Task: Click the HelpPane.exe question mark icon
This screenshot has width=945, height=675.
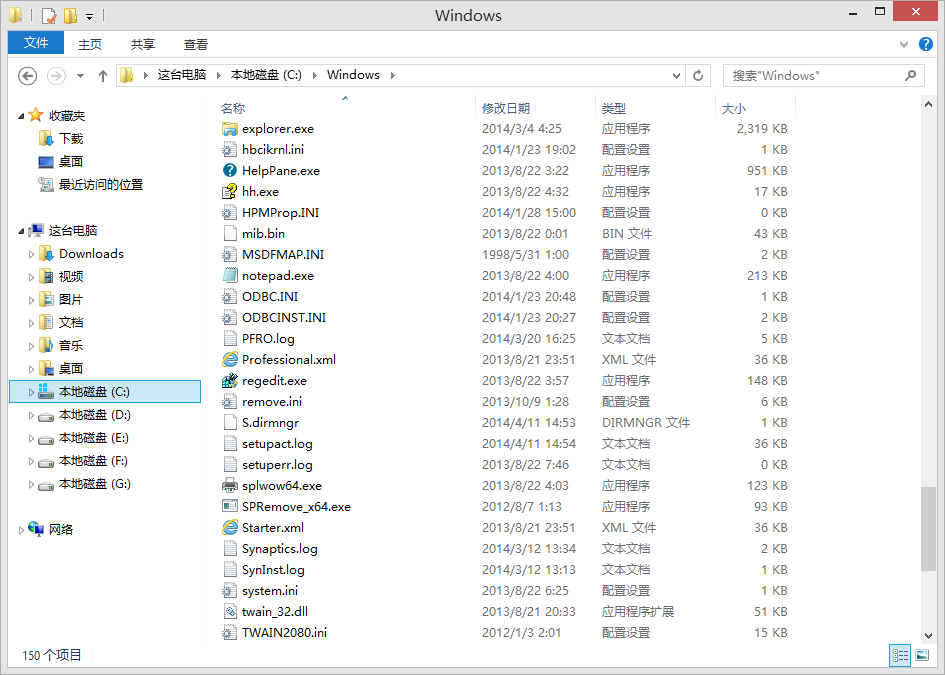Action: pyautogui.click(x=230, y=171)
